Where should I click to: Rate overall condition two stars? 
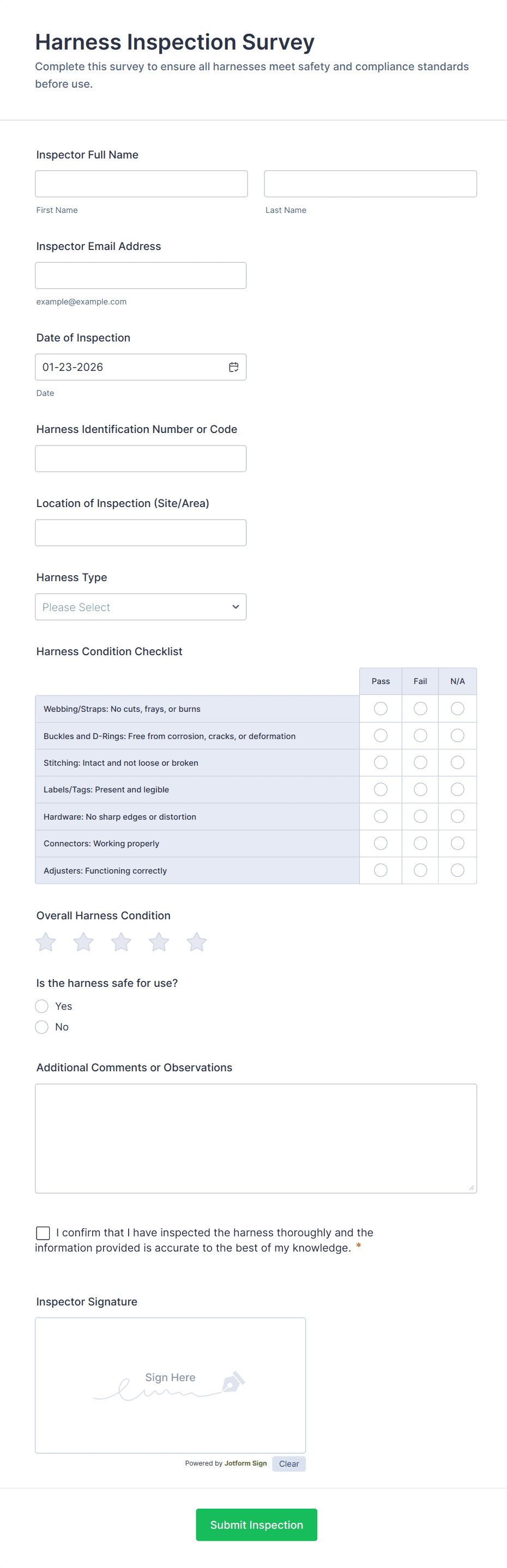83,942
